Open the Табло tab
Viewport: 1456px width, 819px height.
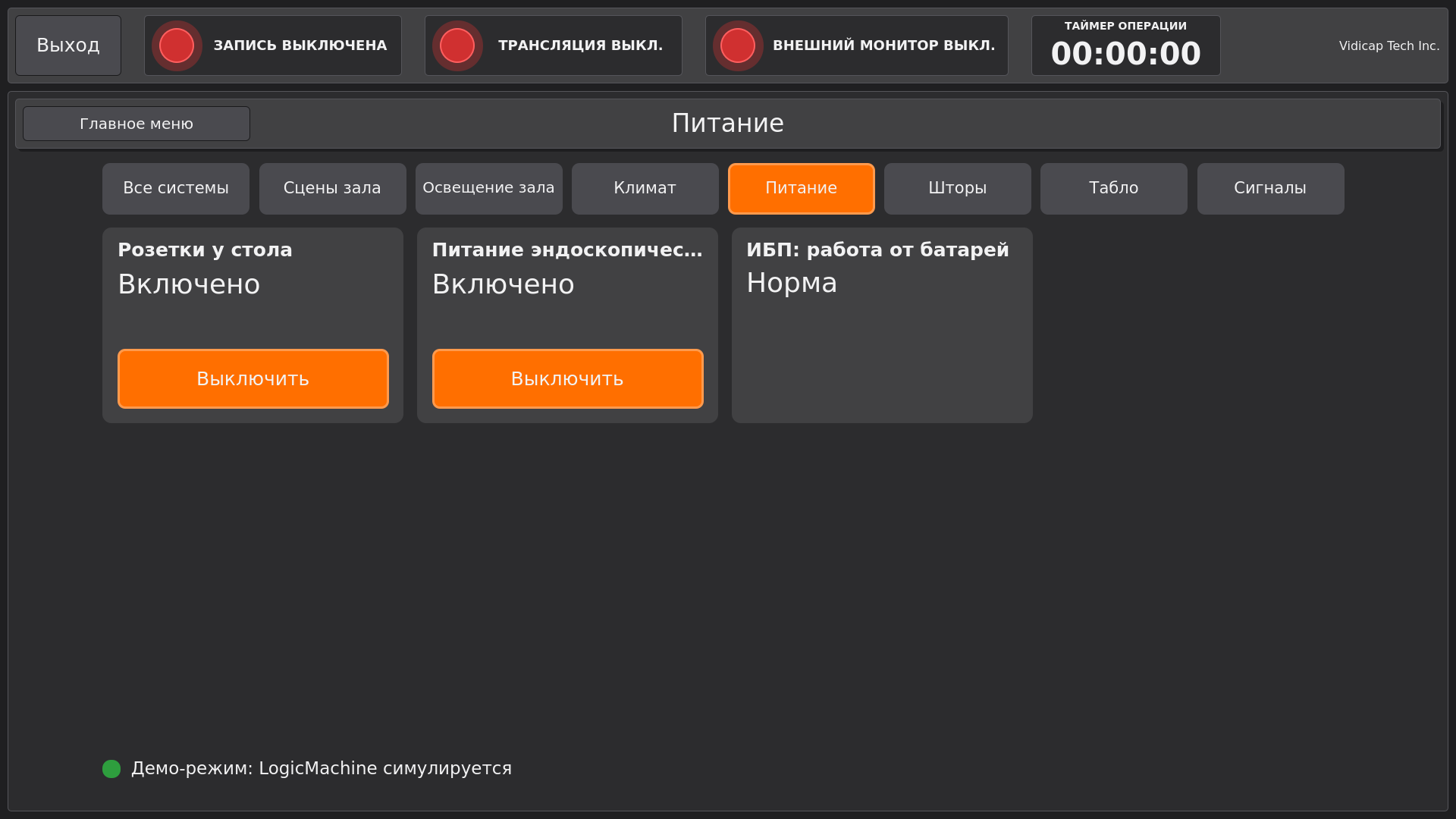tap(1114, 188)
